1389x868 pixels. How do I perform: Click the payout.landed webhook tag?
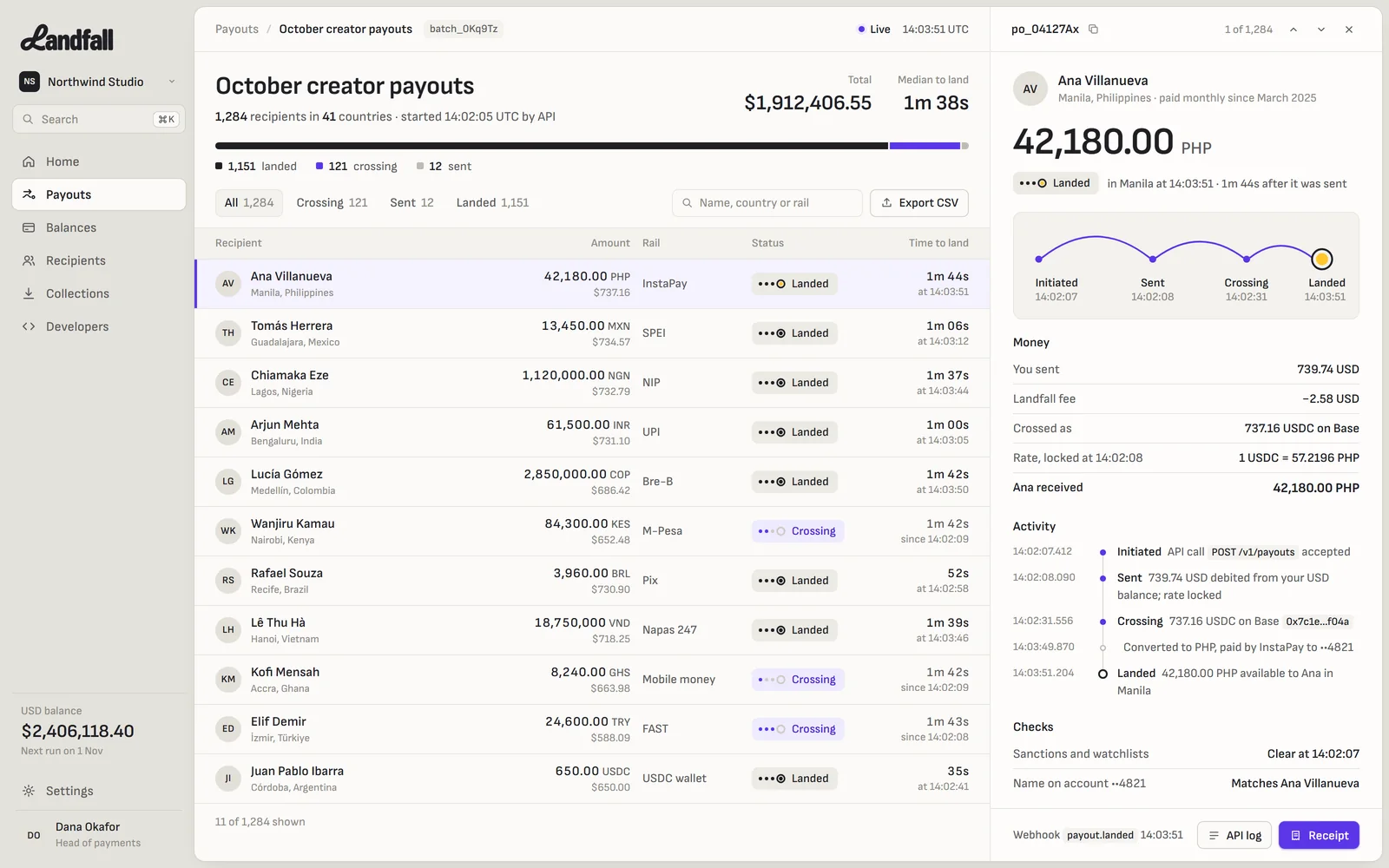pos(1100,835)
